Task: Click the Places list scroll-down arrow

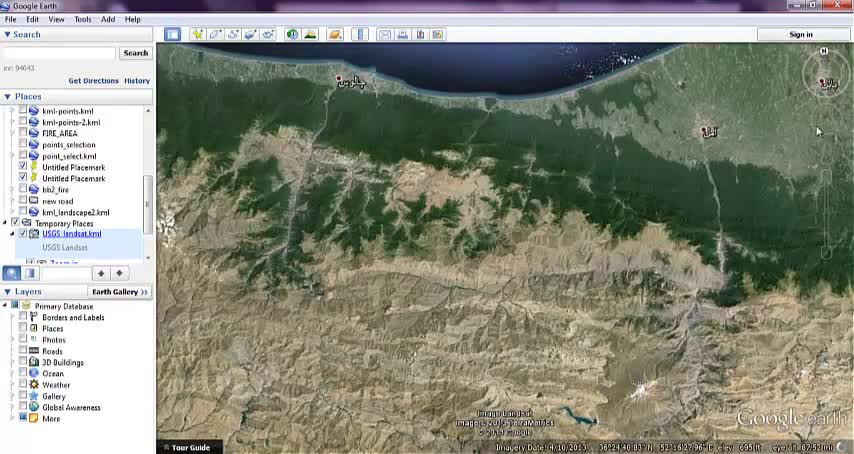Action: click(148, 258)
